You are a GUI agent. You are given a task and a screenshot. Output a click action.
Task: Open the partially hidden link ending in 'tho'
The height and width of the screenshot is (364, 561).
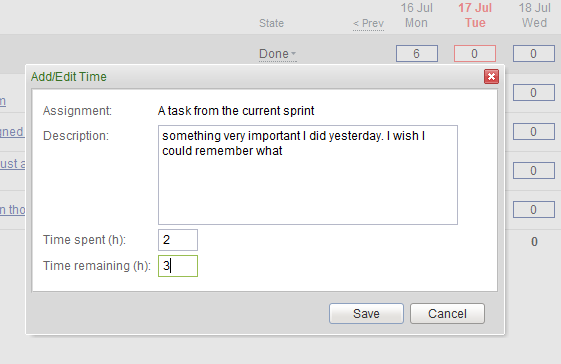click(x=13, y=210)
